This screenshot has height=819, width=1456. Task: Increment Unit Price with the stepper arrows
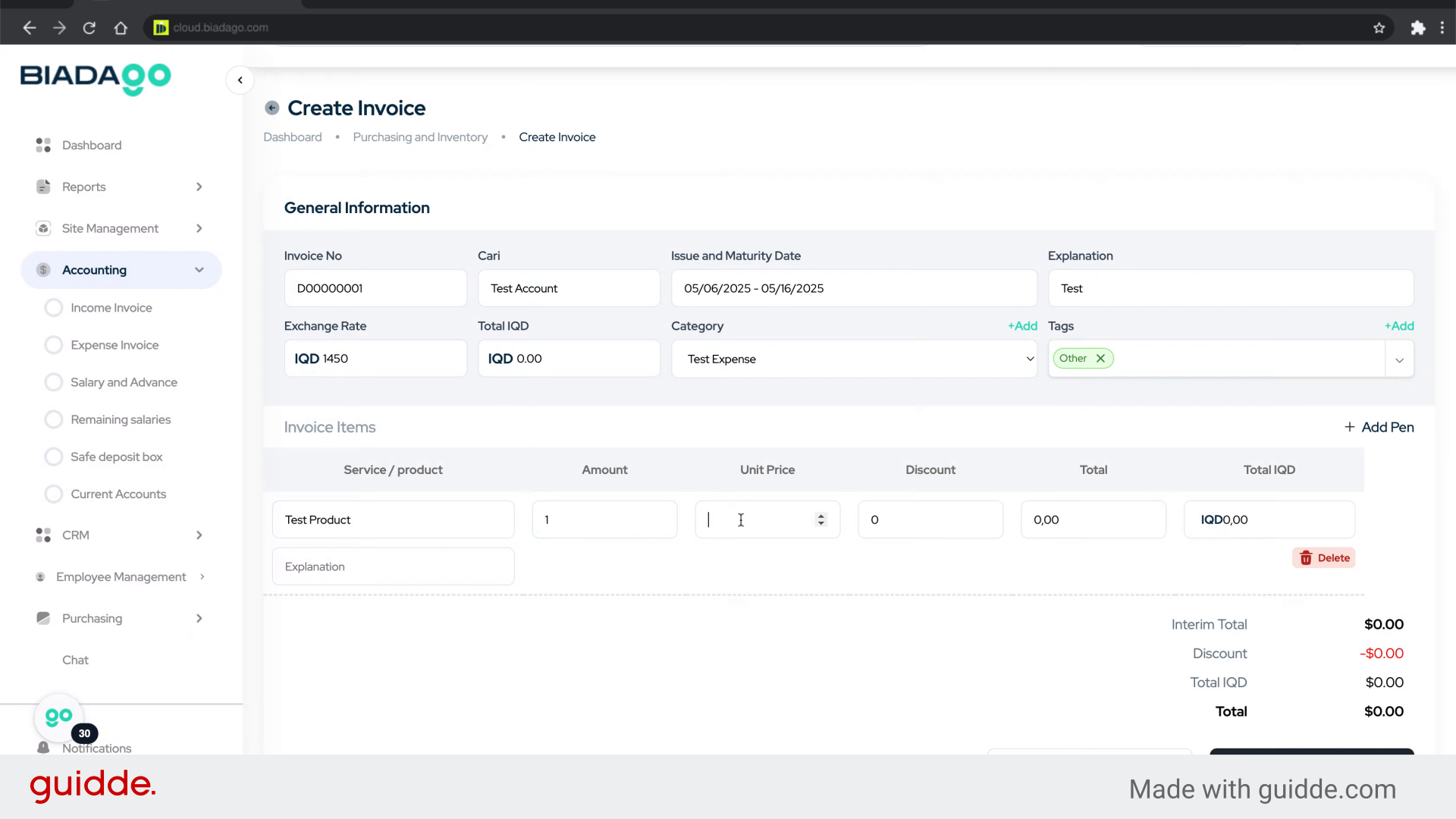pyautogui.click(x=821, y=516)
